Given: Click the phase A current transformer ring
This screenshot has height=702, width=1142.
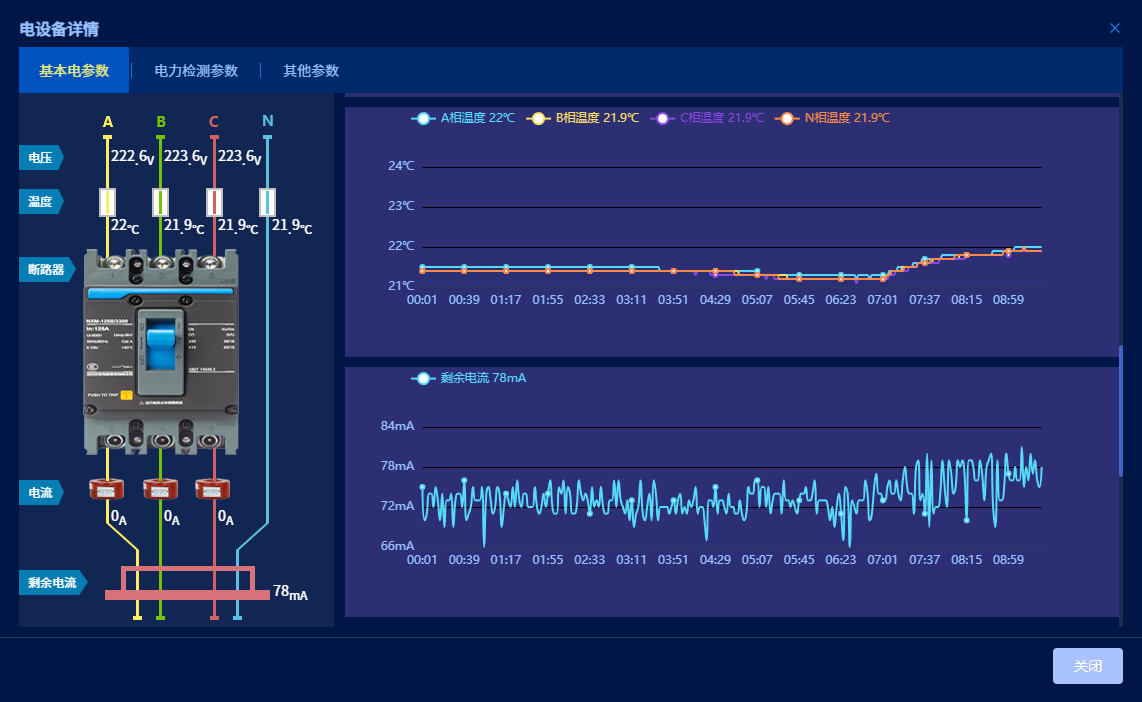Looking at the screenshot, I should [x=106, y=488].
